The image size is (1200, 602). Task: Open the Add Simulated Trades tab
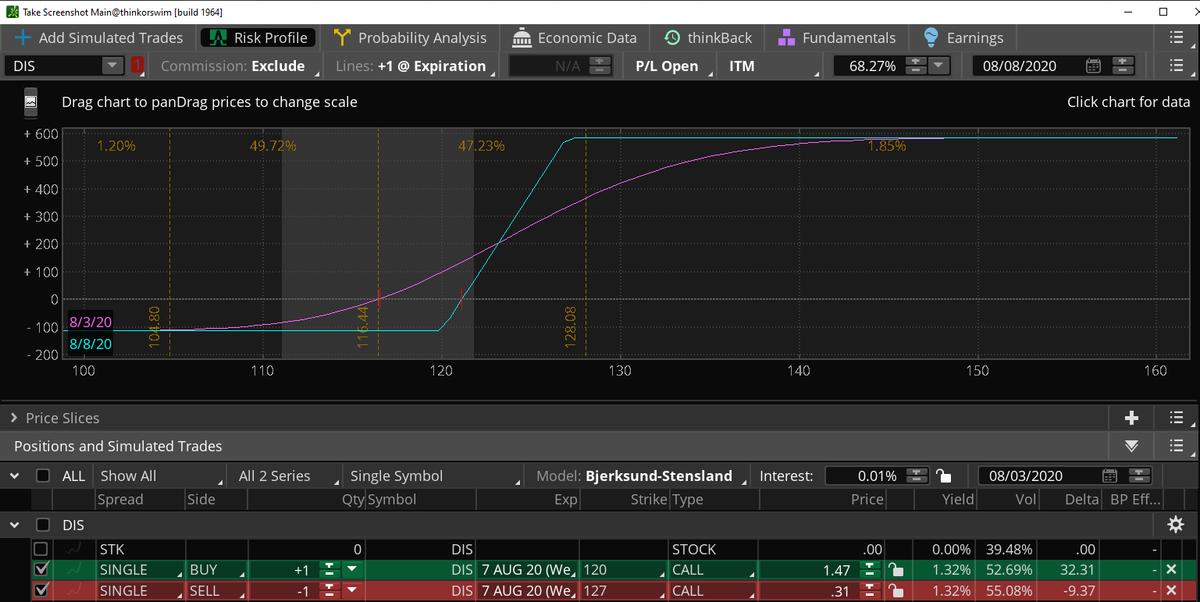coord(99,38)
